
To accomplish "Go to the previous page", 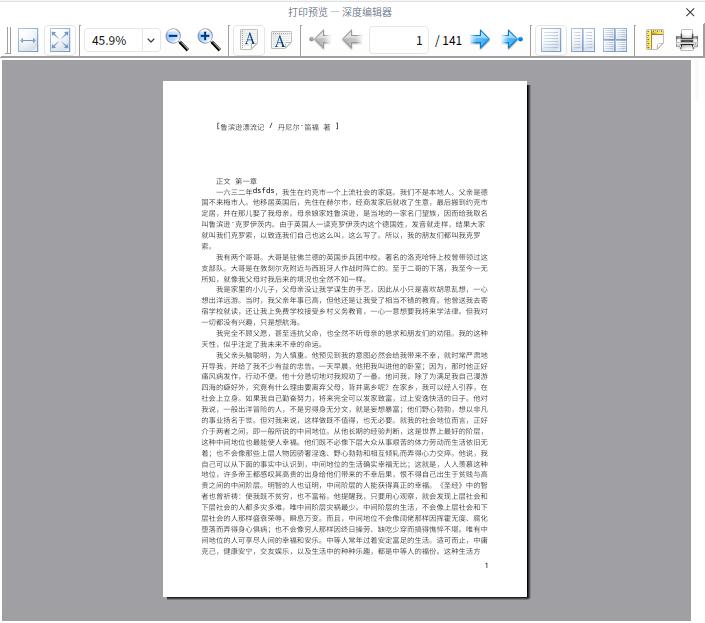I will [351, 40].
